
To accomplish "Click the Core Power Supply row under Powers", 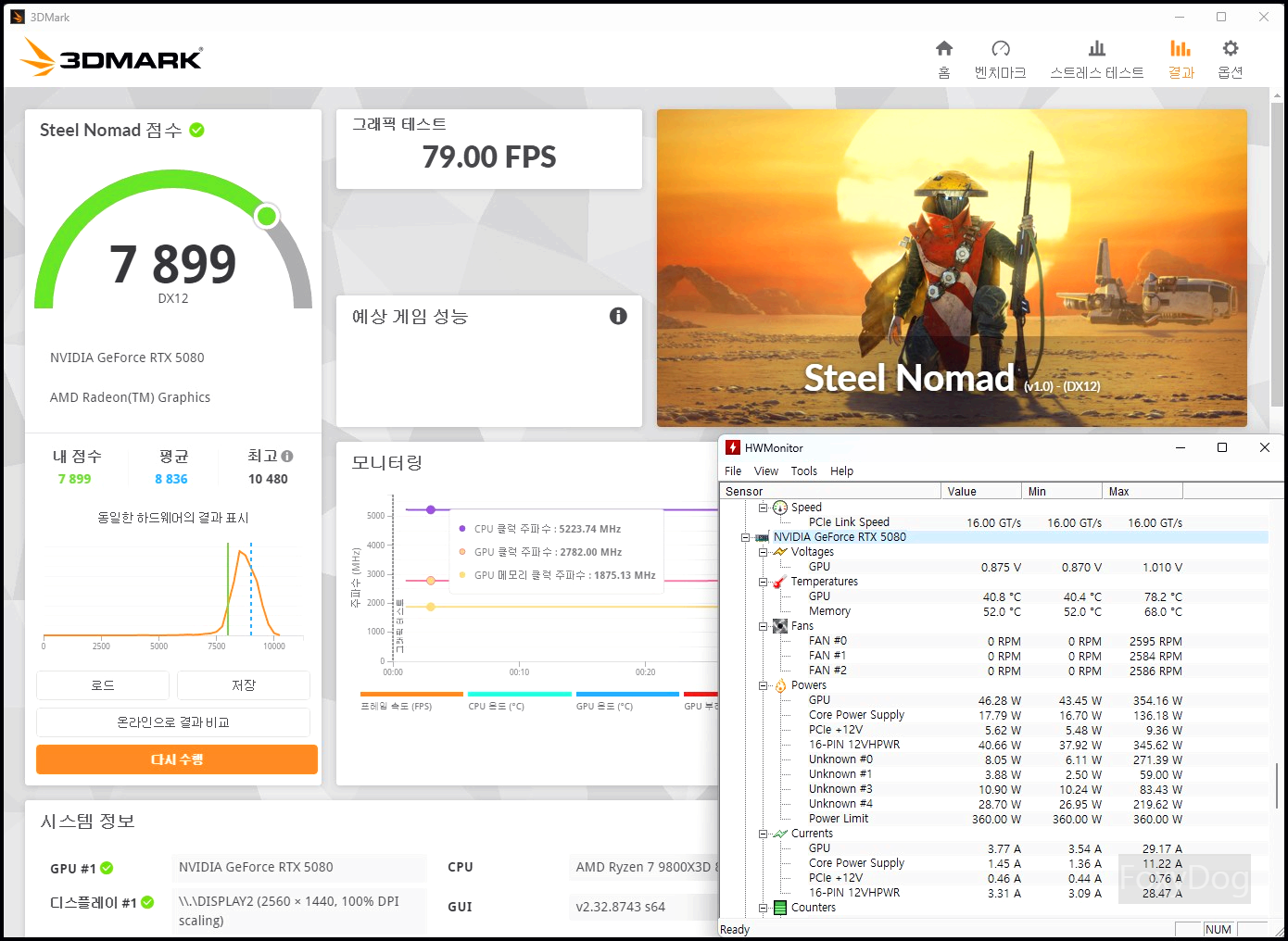I will [x=994, y=715].
